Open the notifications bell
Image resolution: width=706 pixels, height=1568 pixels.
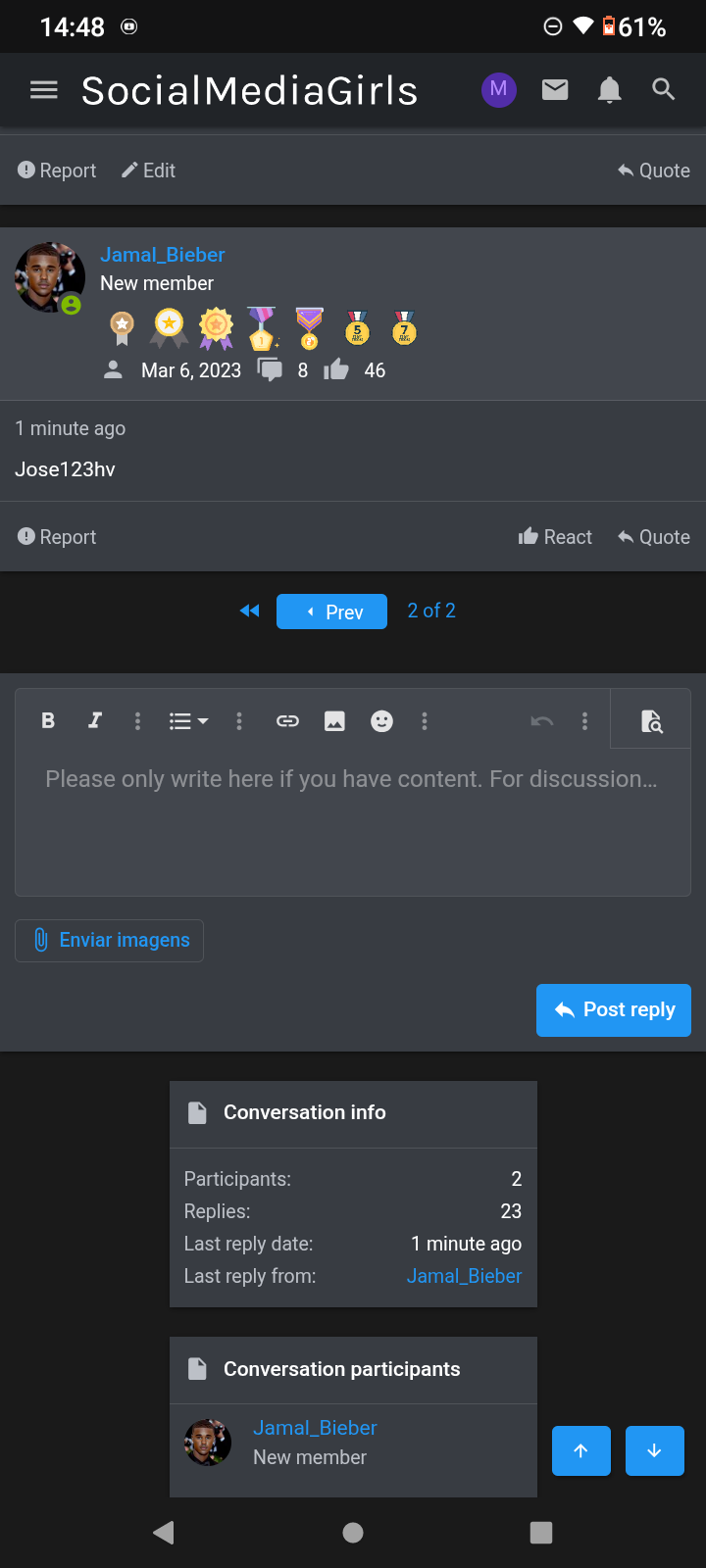[609, 90]
